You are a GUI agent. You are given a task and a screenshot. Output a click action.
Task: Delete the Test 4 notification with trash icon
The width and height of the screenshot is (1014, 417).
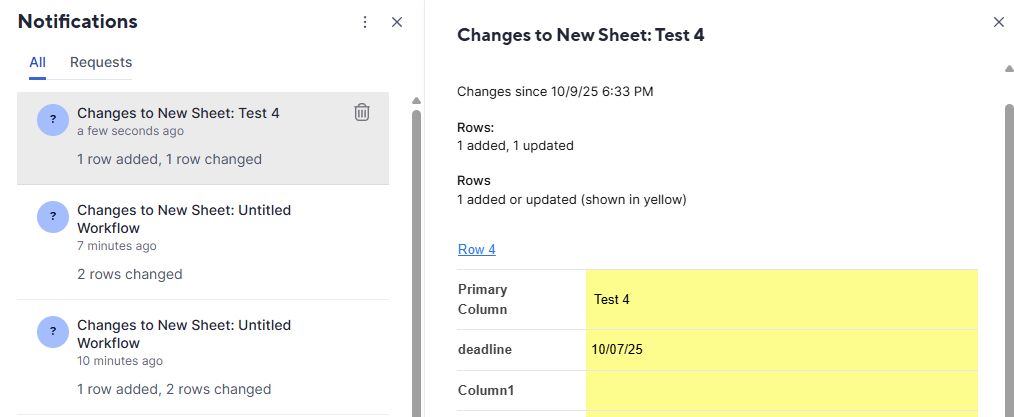[362, 113]
